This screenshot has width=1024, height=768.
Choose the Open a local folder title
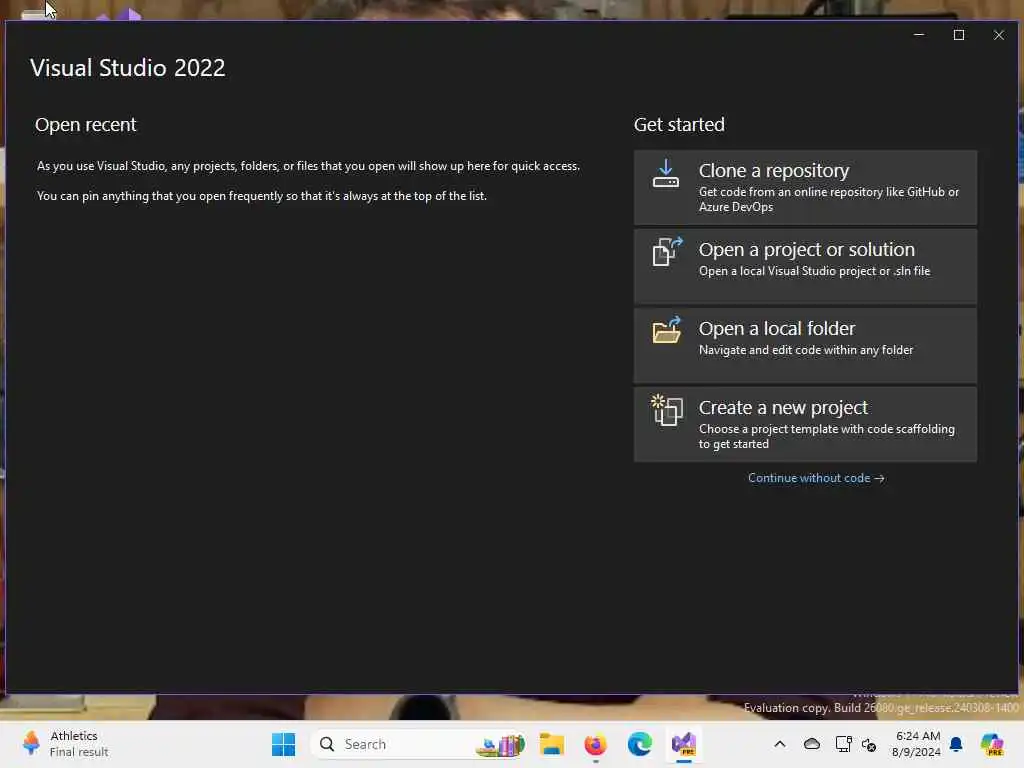click(776, 328)
